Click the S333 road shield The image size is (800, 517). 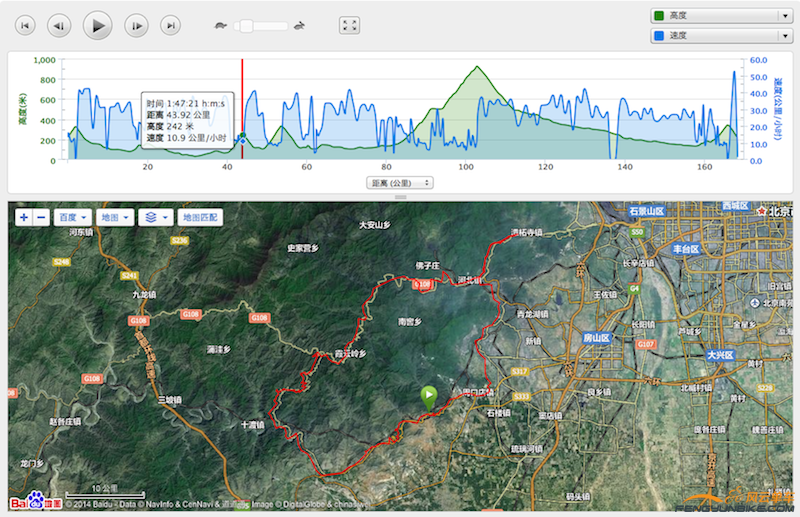(x=521, y=397)
